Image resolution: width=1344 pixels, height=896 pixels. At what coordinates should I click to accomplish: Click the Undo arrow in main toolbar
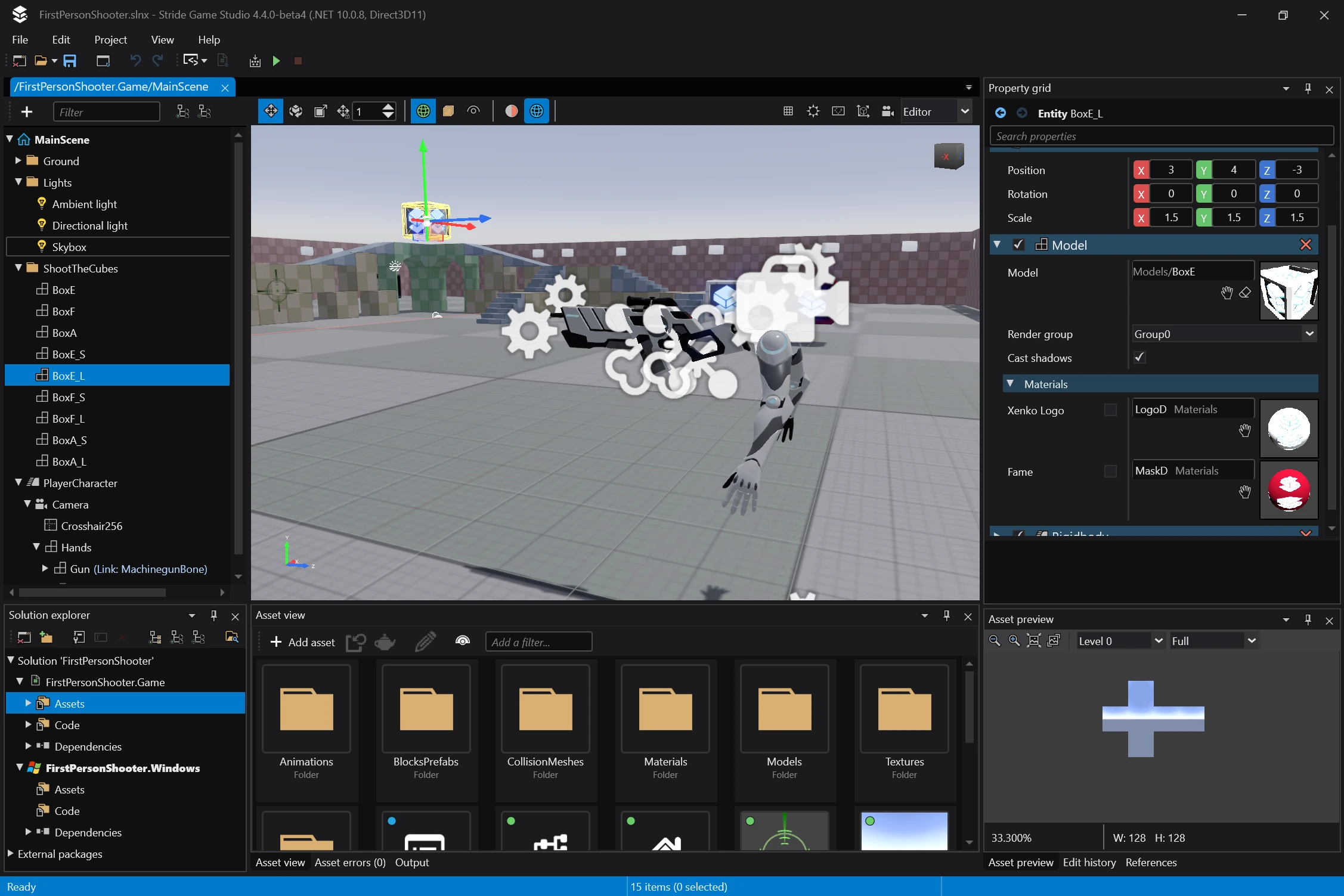coord(135,61)
